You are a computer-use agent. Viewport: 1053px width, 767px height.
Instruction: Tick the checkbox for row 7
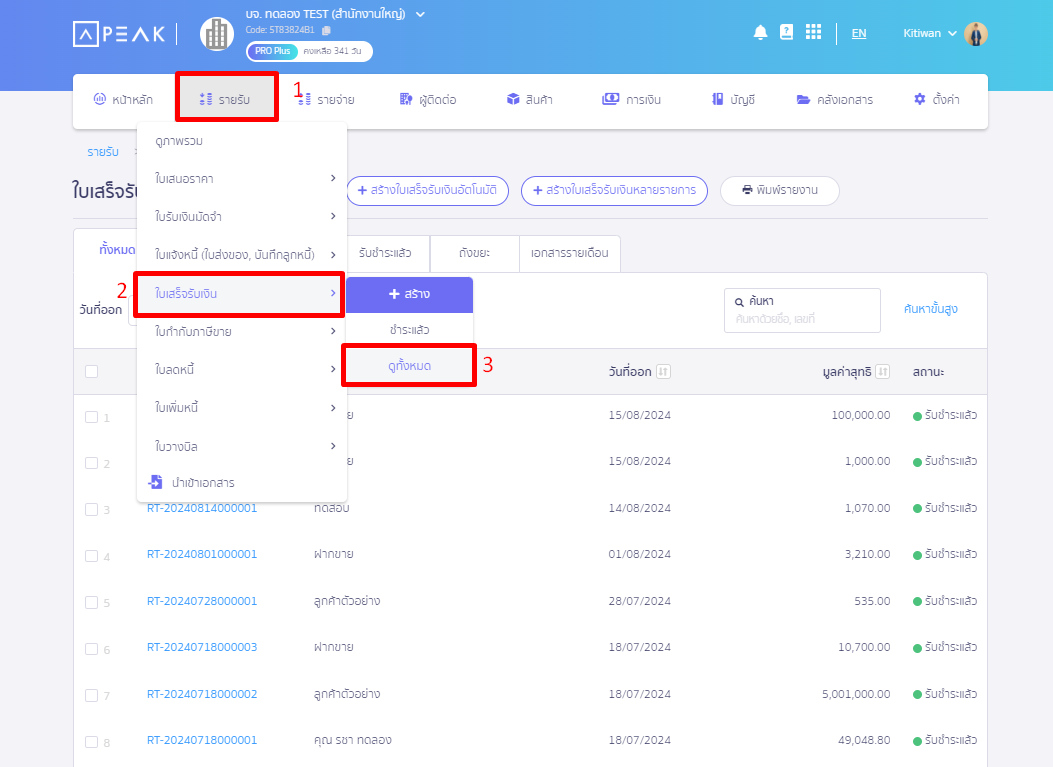92,695
